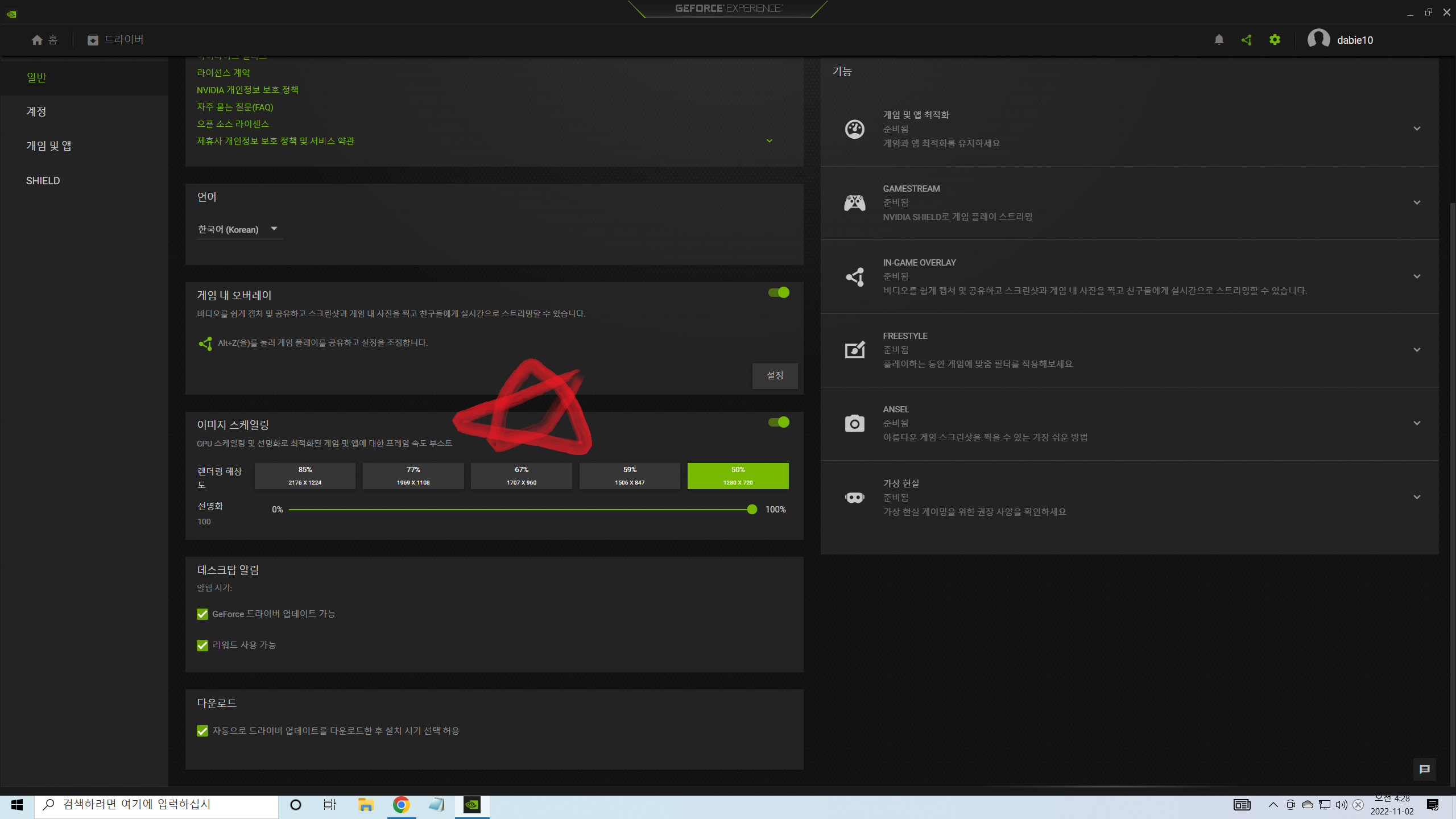Click the share overlay icon in header

[x=1247, y=40]
